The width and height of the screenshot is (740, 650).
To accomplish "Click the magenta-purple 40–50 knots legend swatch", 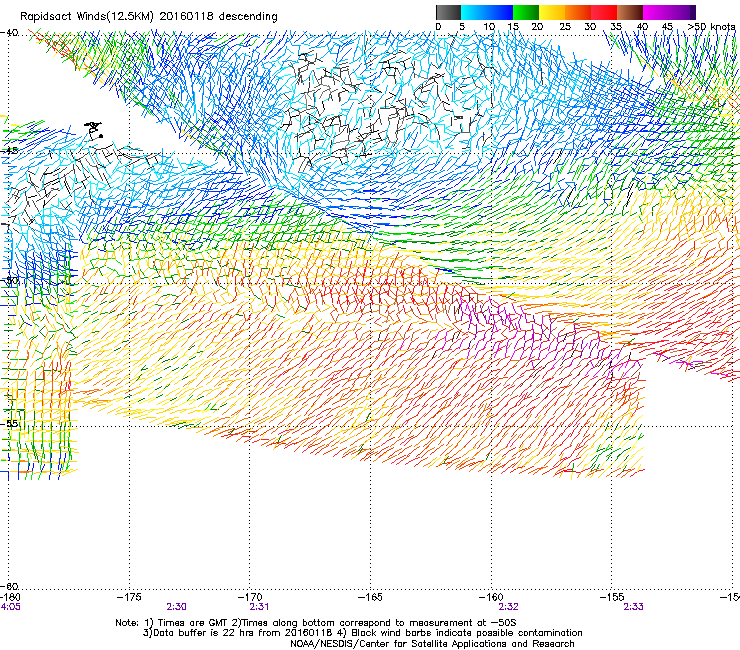I will [669, 12].
